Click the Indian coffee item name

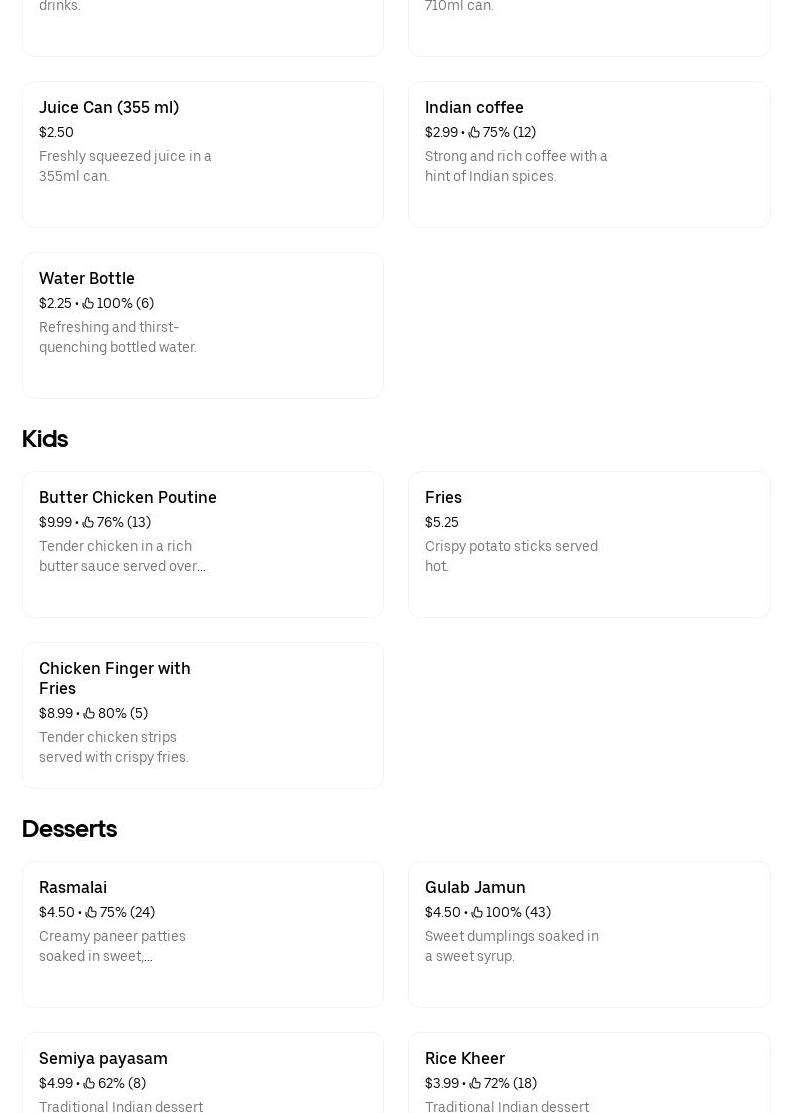pyautogui.click(x=474, y=108)
